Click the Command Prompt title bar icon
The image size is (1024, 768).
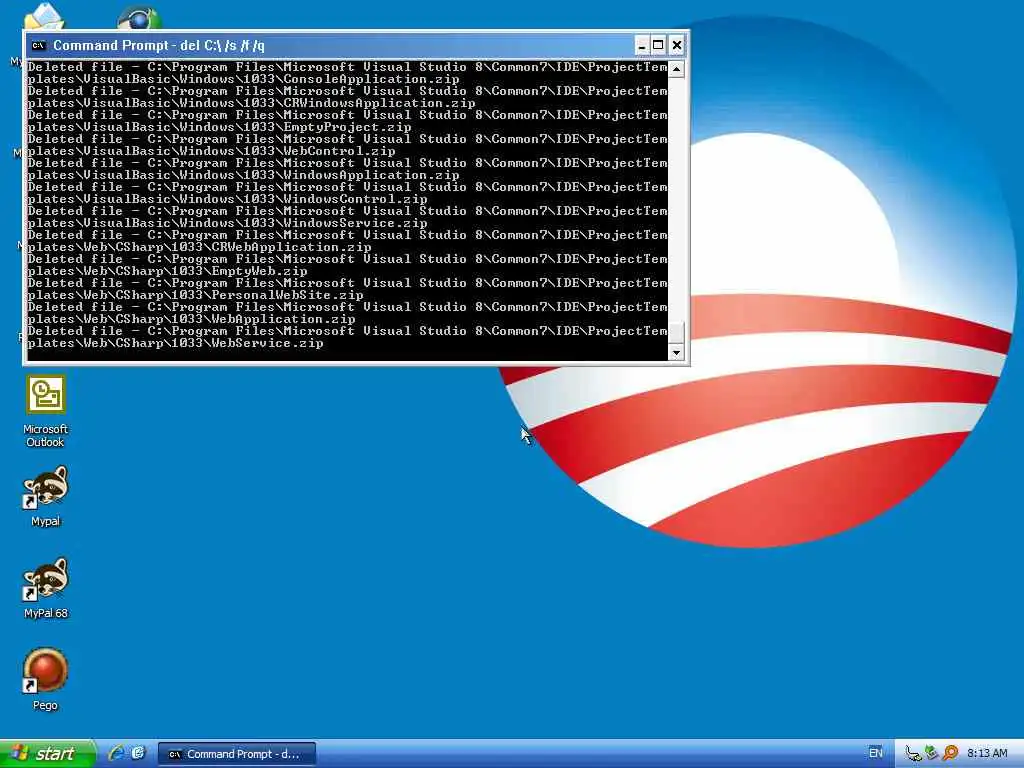[39, 46]
